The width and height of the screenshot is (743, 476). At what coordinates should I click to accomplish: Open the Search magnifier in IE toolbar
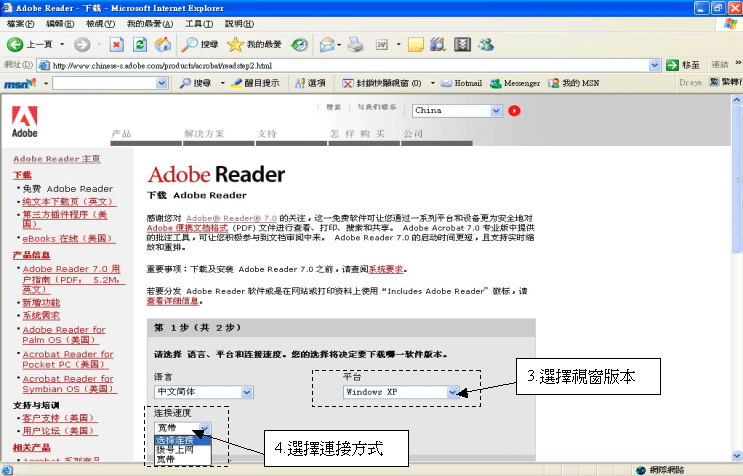click(x=190, y=45)
